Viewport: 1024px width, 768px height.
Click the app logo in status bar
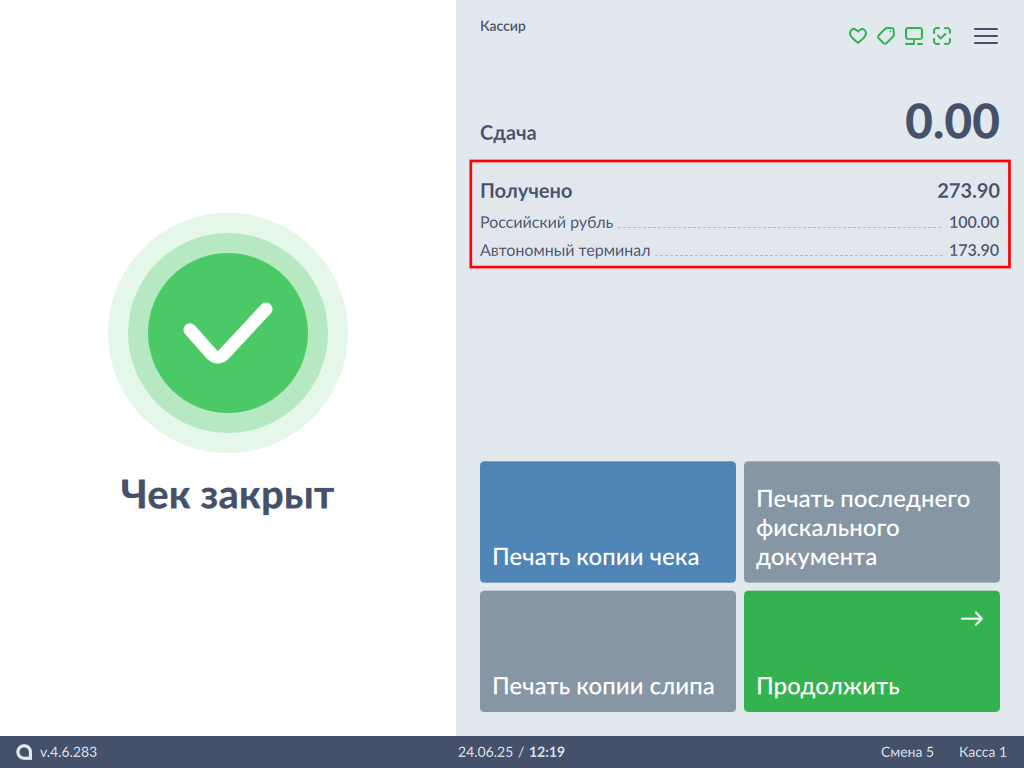[25, 752]
